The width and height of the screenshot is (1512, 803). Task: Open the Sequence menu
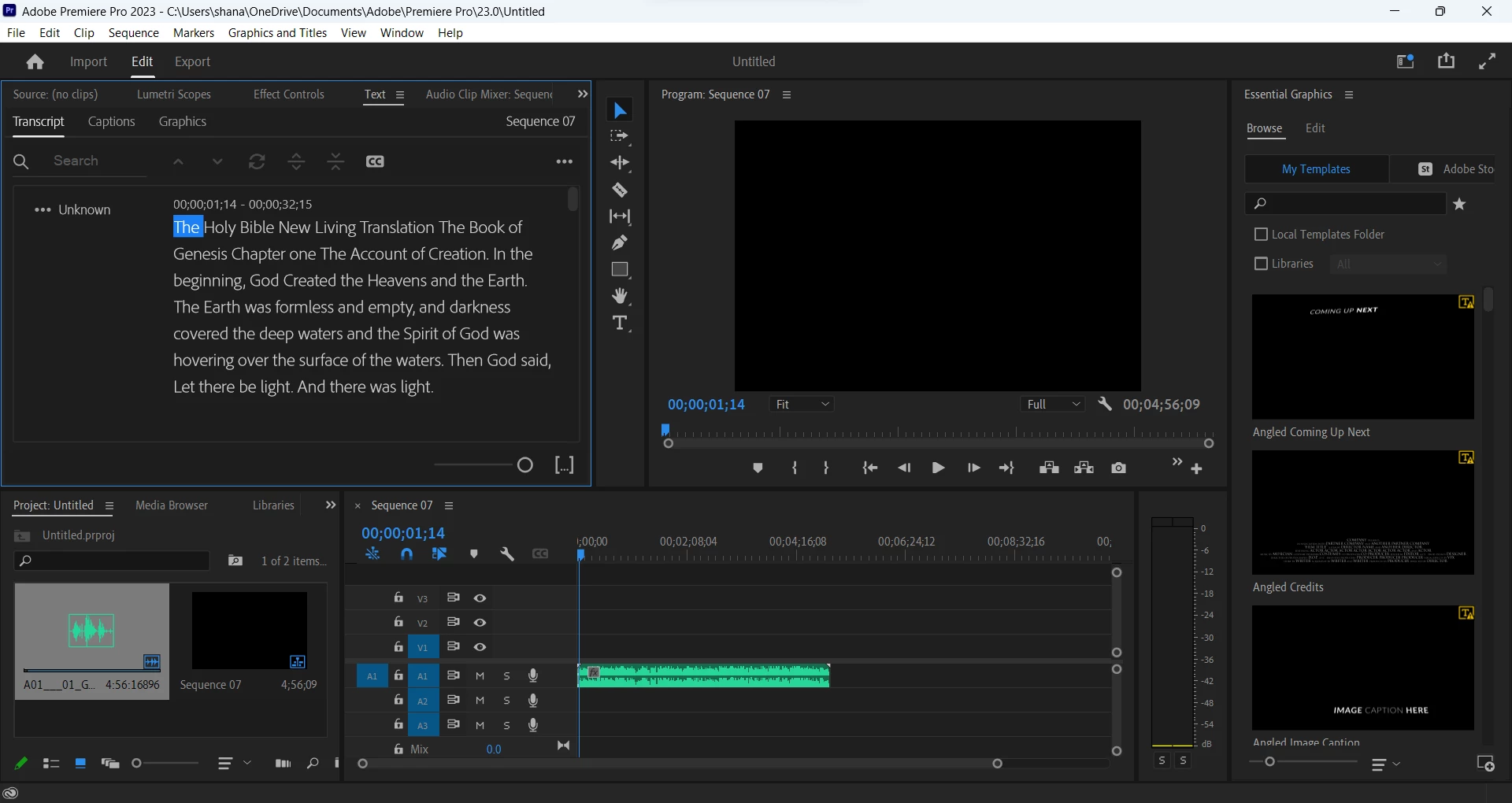(x=134, y=33)
